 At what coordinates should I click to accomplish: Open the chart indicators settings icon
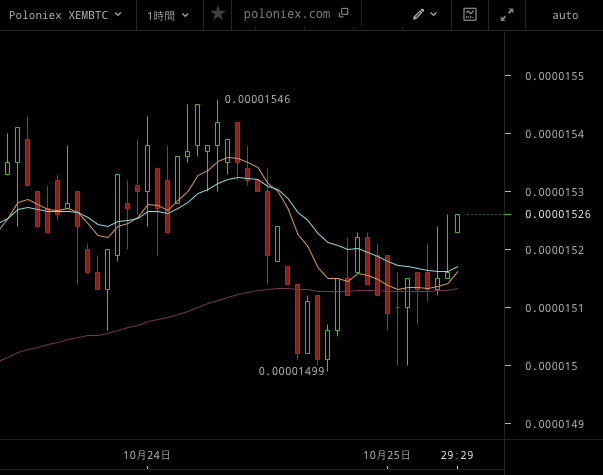pos(470,15)
